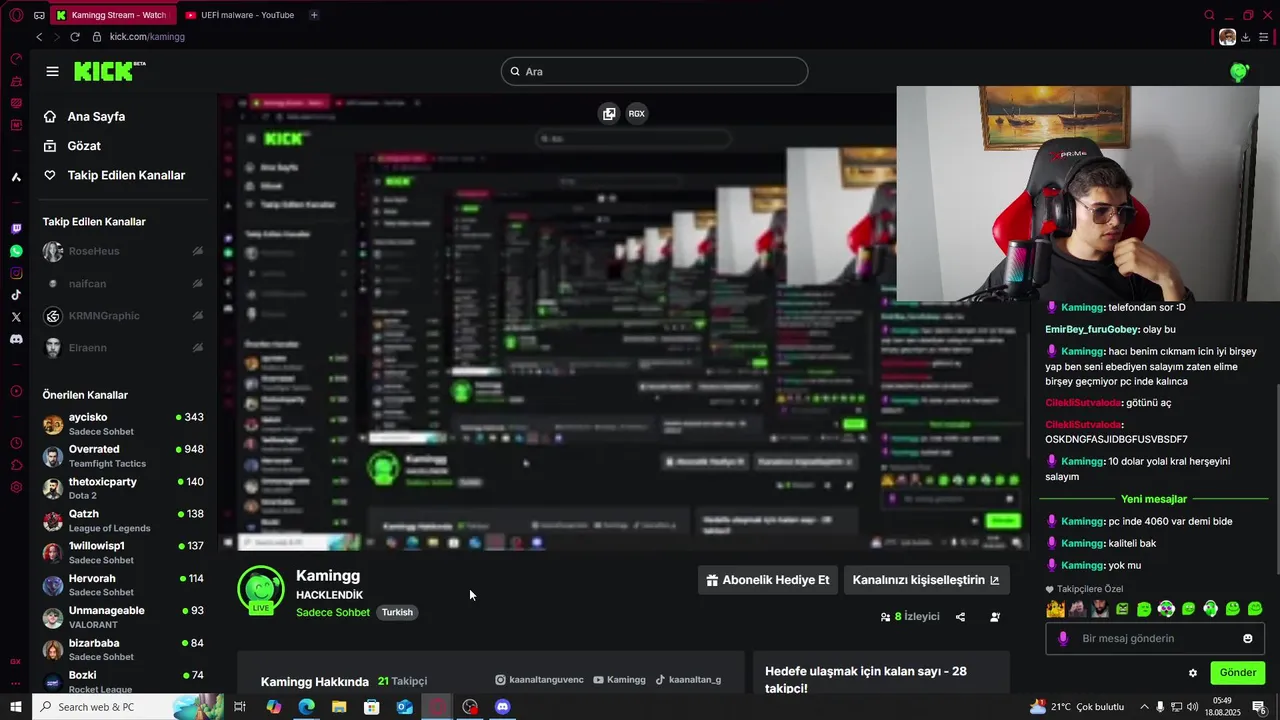Open X in the Opera sidebar
Viewport: 1280px width, 720px height.
click(16, 317)
